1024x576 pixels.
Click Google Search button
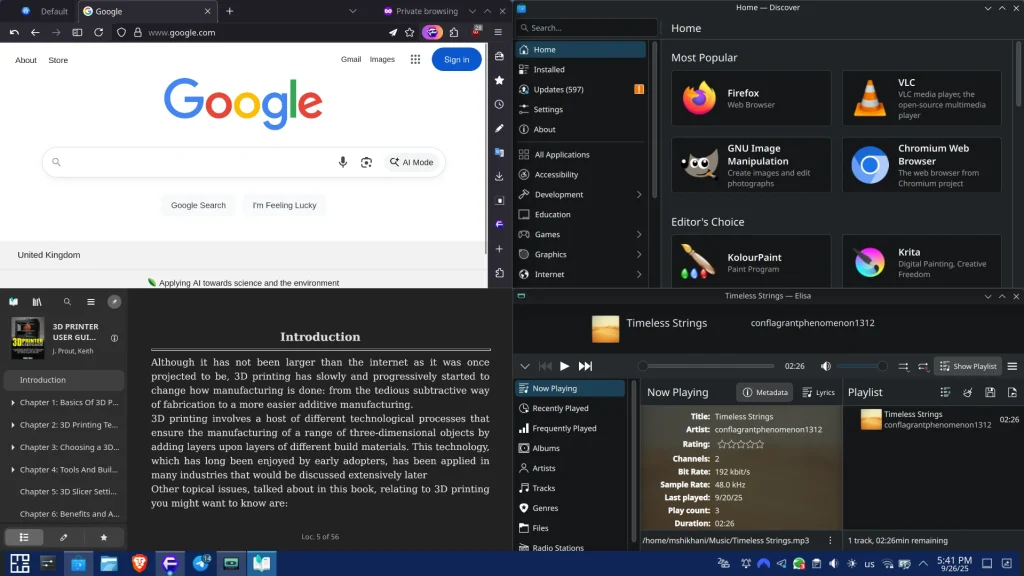pos(199,205)
